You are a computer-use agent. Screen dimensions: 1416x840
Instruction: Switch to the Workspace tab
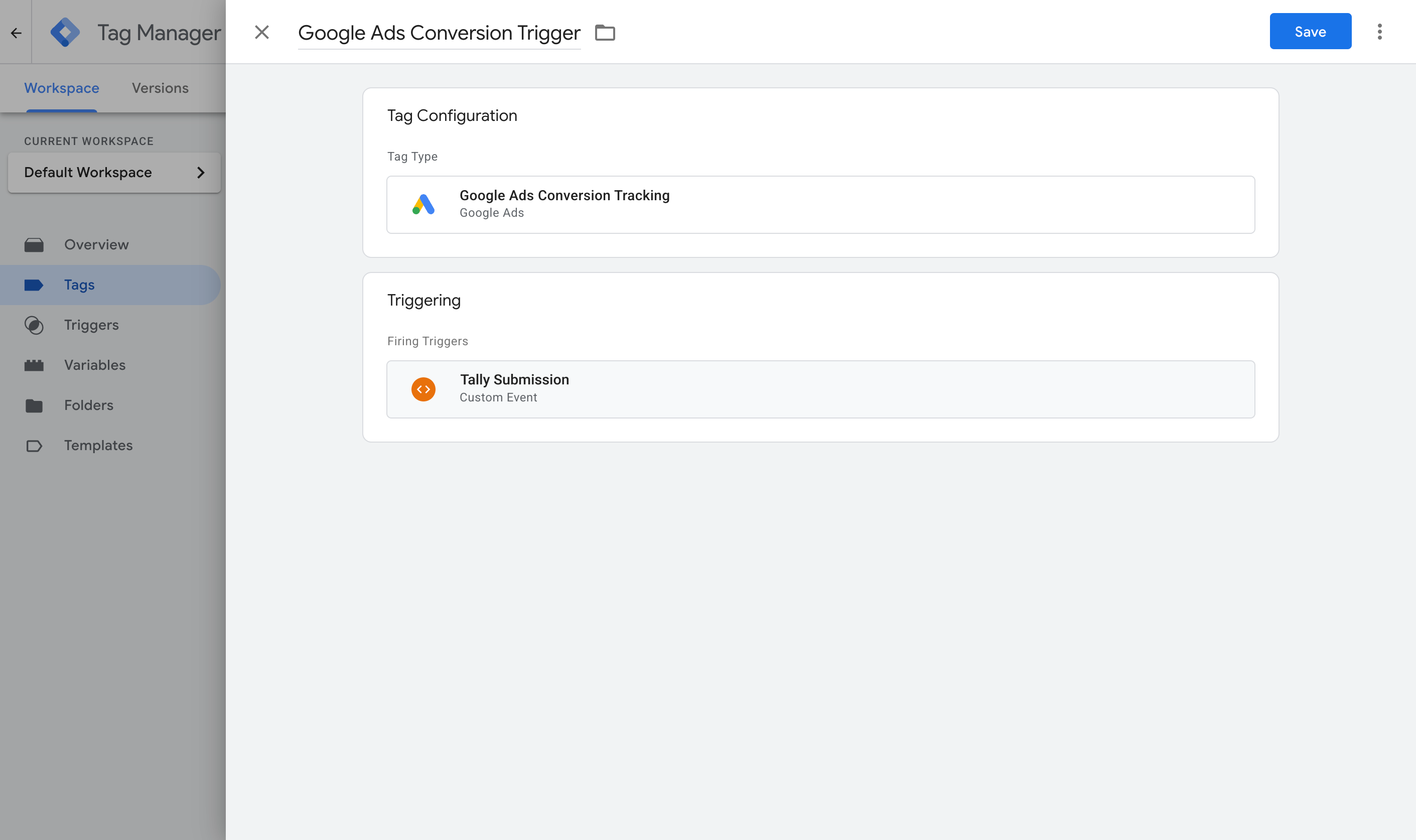[62, 88]
